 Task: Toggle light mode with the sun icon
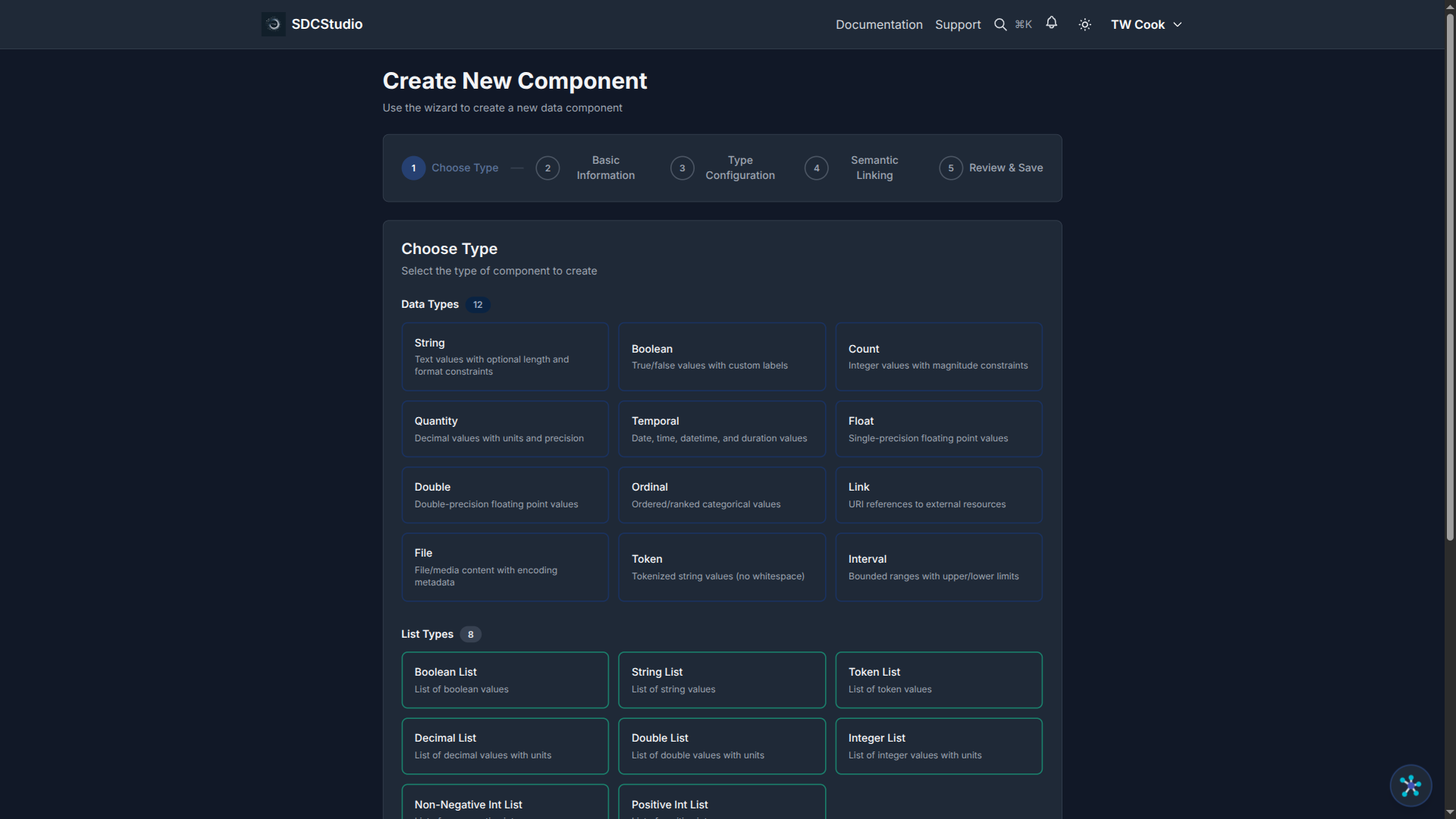1084,24
